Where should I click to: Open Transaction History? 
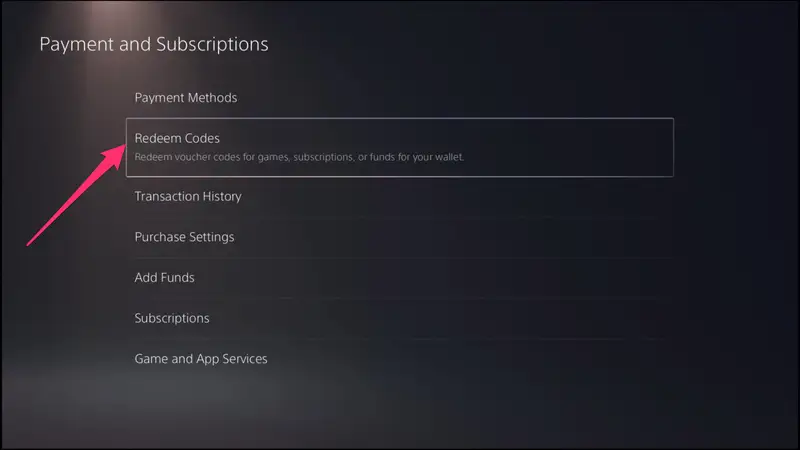pos(188,196)
